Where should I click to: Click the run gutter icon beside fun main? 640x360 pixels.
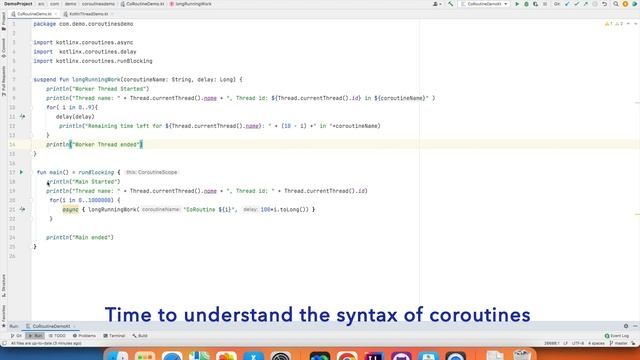coord(21,172)
